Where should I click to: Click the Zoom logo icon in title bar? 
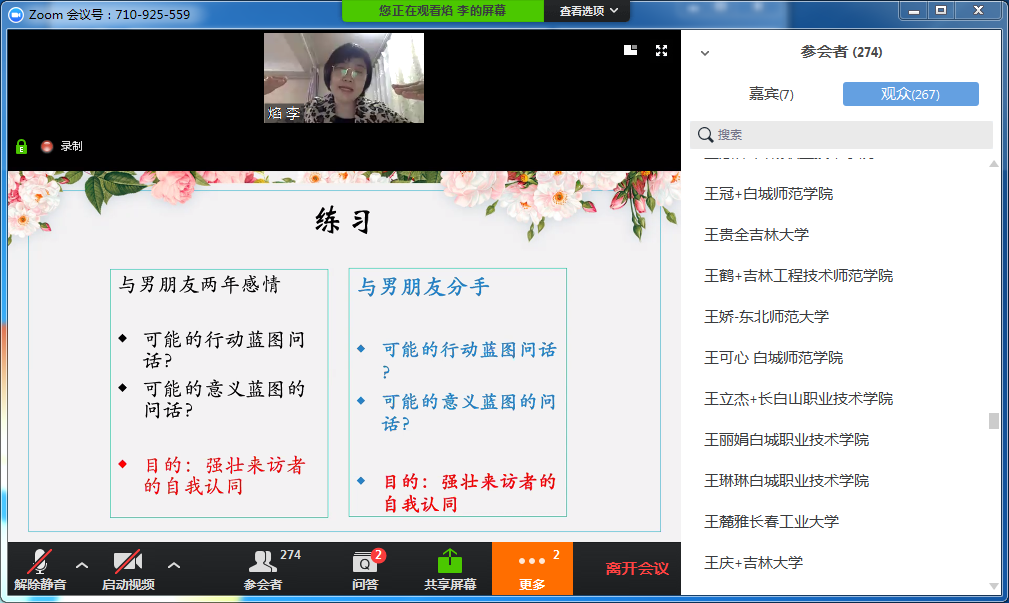point(15,14)
